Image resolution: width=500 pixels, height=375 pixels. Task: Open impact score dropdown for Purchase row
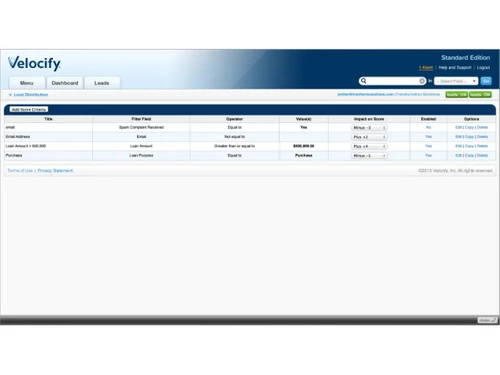[369, 156]
